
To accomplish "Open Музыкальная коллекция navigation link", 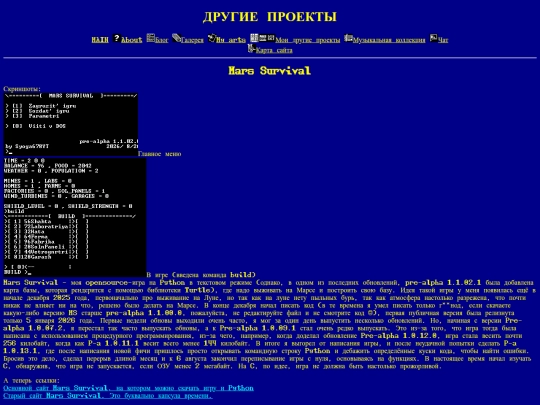I will click(x=389, y=40).
